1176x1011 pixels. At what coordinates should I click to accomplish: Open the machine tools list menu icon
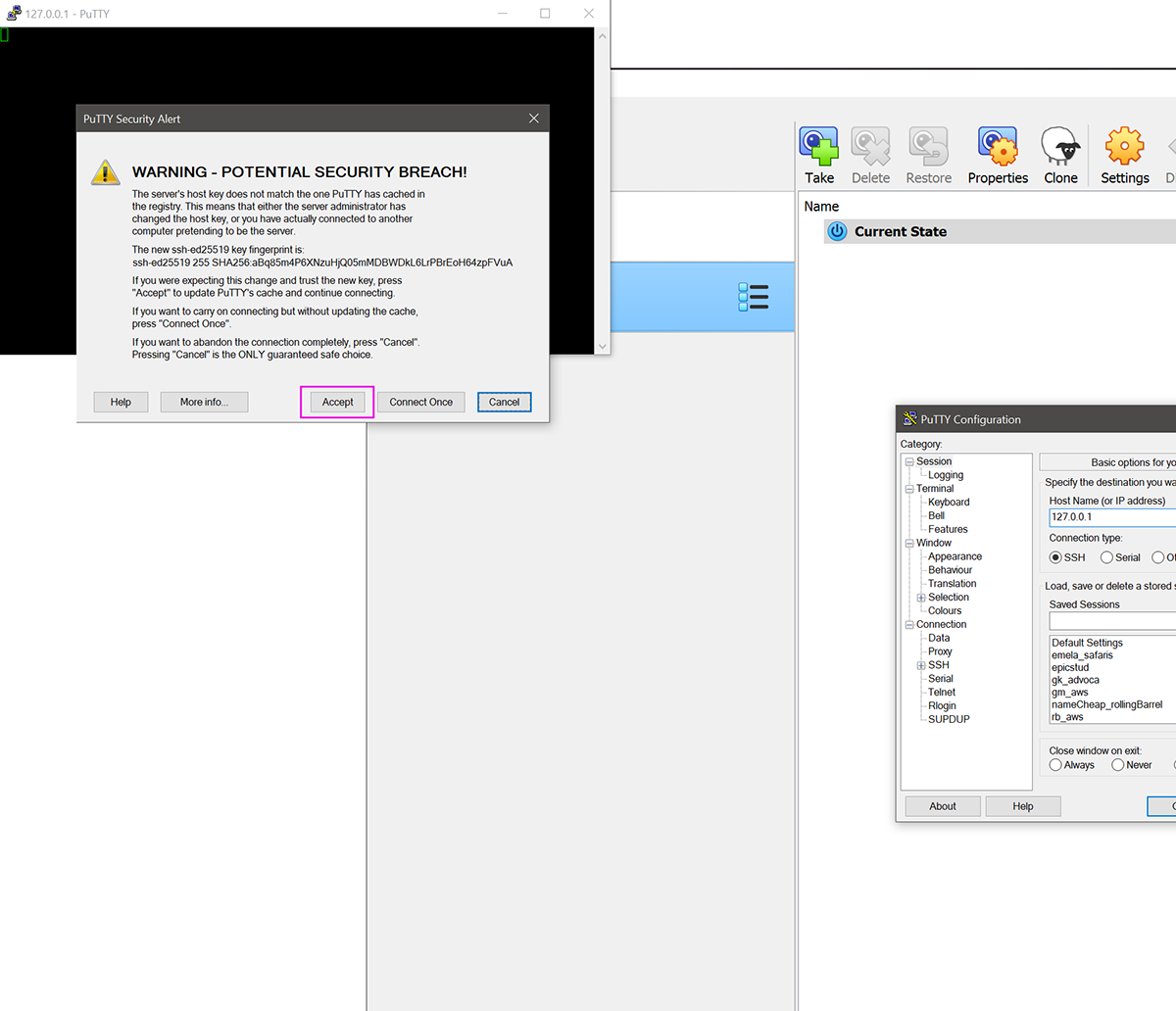tap(754, 297)
